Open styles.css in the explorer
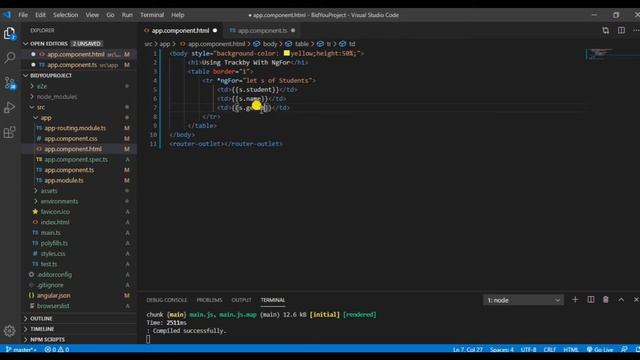640x360 pixels. click(x=79, y=253)
